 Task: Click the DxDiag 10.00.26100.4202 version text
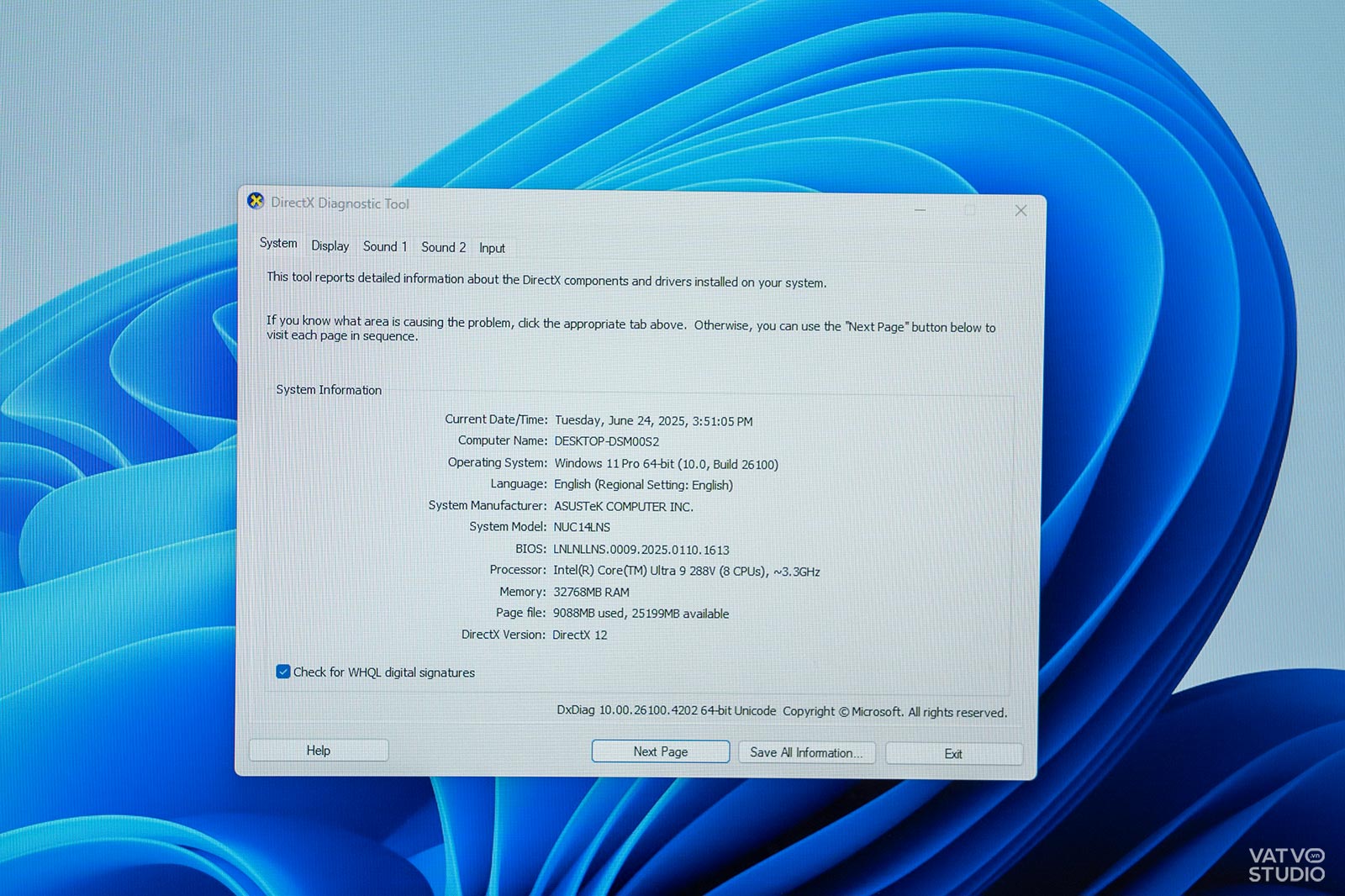tap(666, 710)
